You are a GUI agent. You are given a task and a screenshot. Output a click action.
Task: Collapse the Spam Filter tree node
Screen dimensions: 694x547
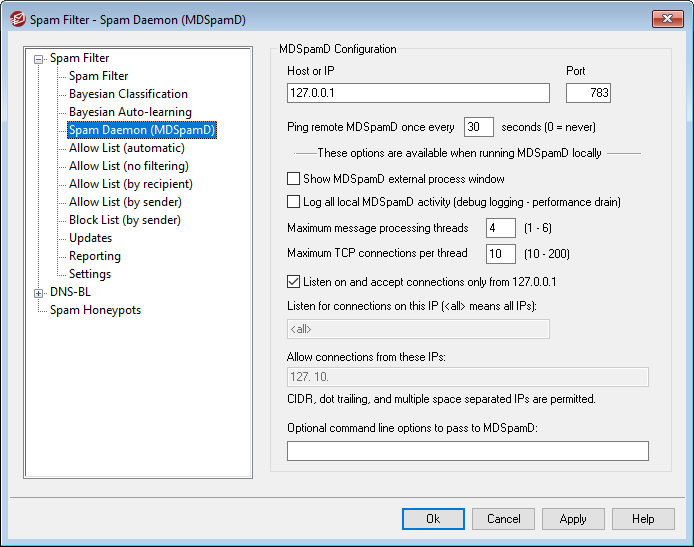39,59
